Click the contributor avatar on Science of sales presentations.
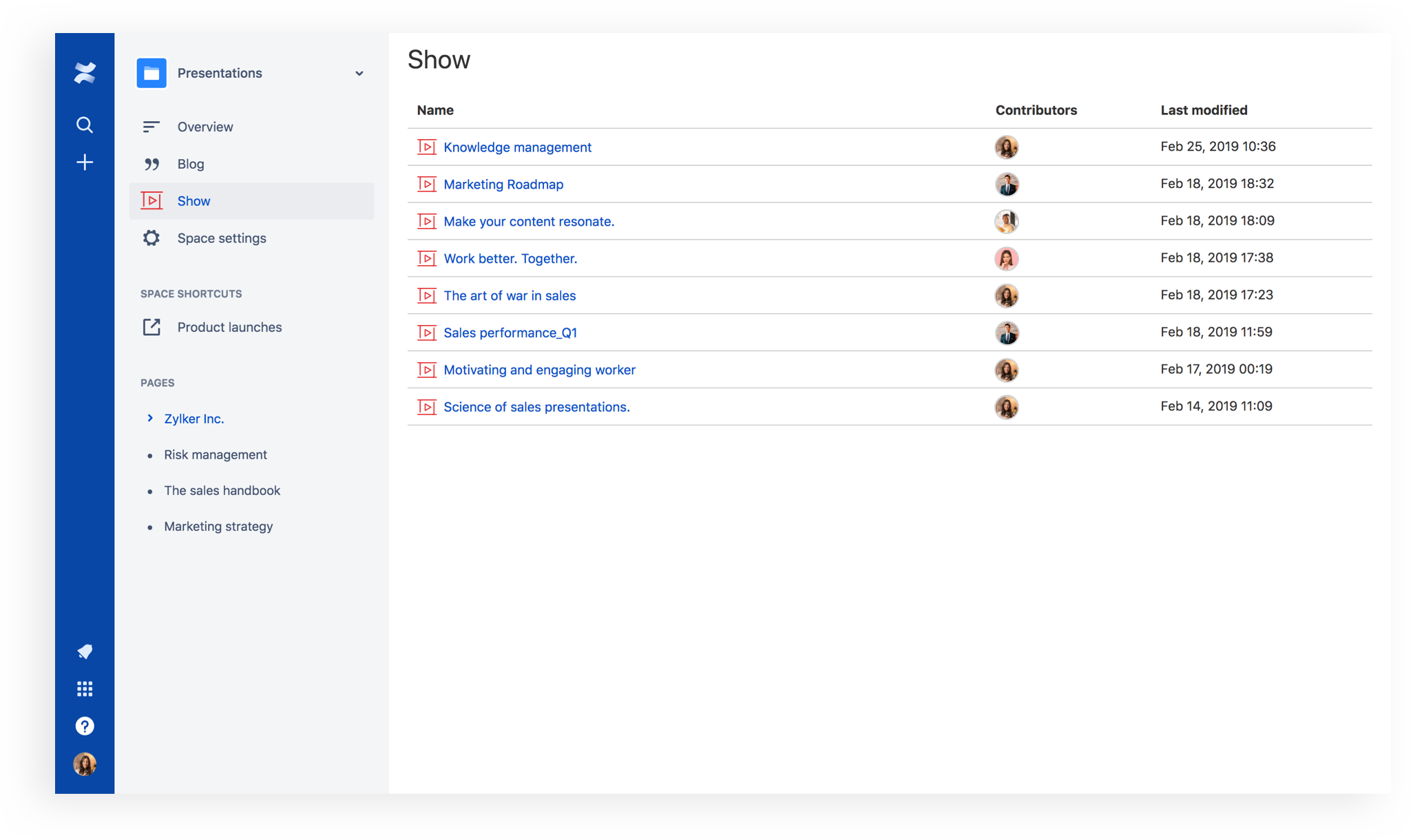 tap(1006, 406)
